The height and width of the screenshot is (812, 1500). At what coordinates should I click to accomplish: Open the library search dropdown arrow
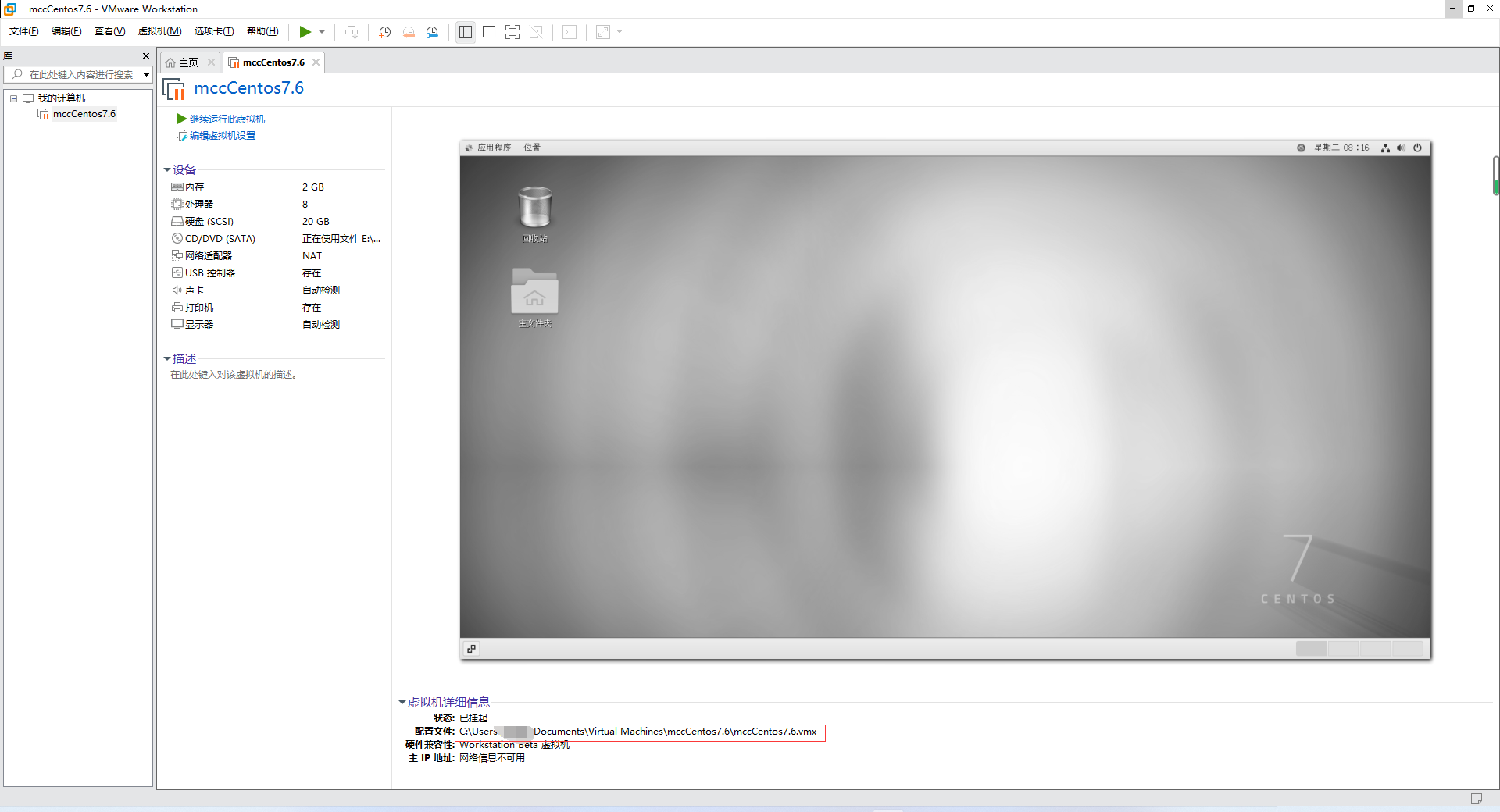point(146,74)
